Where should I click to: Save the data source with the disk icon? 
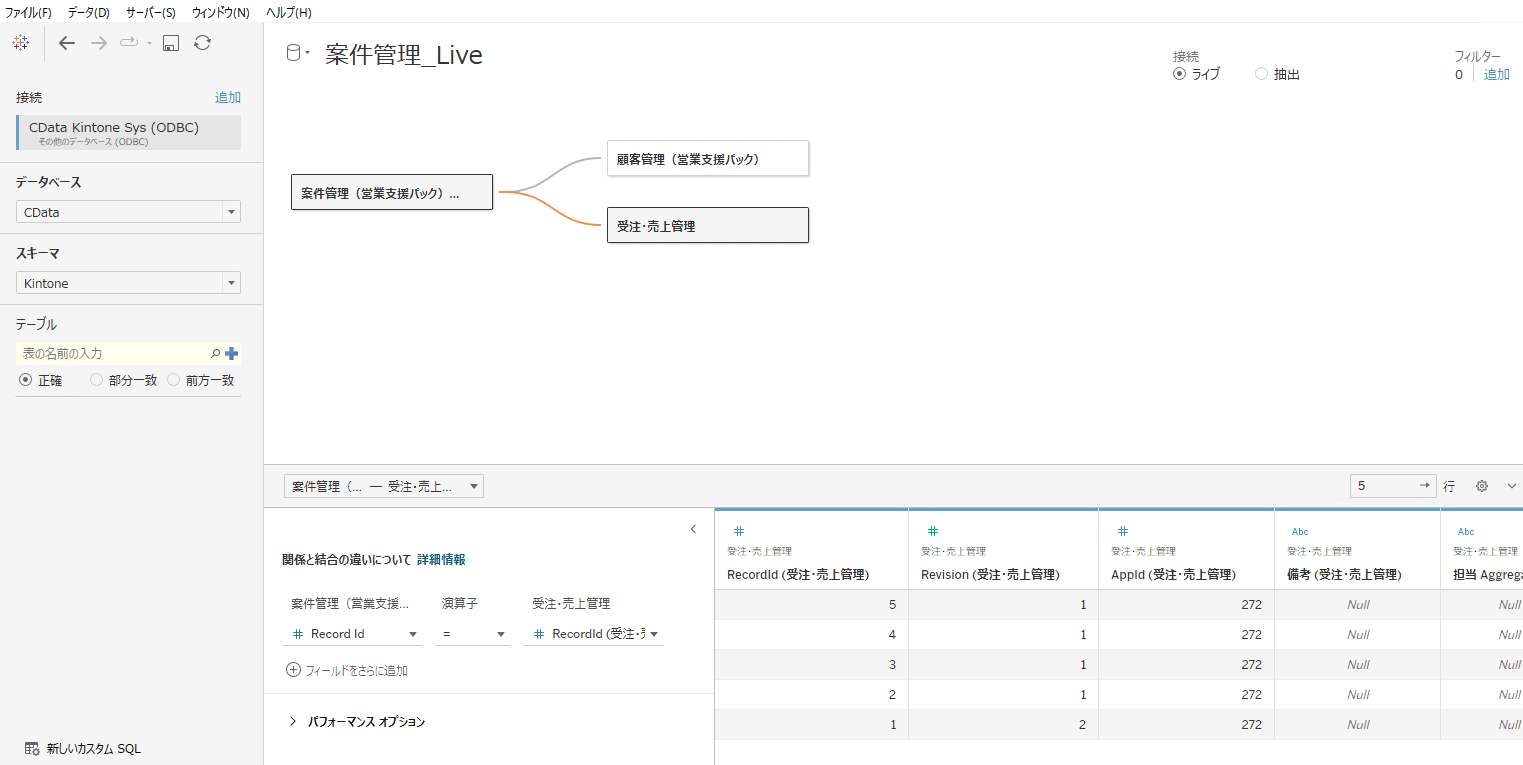[171, 43]
